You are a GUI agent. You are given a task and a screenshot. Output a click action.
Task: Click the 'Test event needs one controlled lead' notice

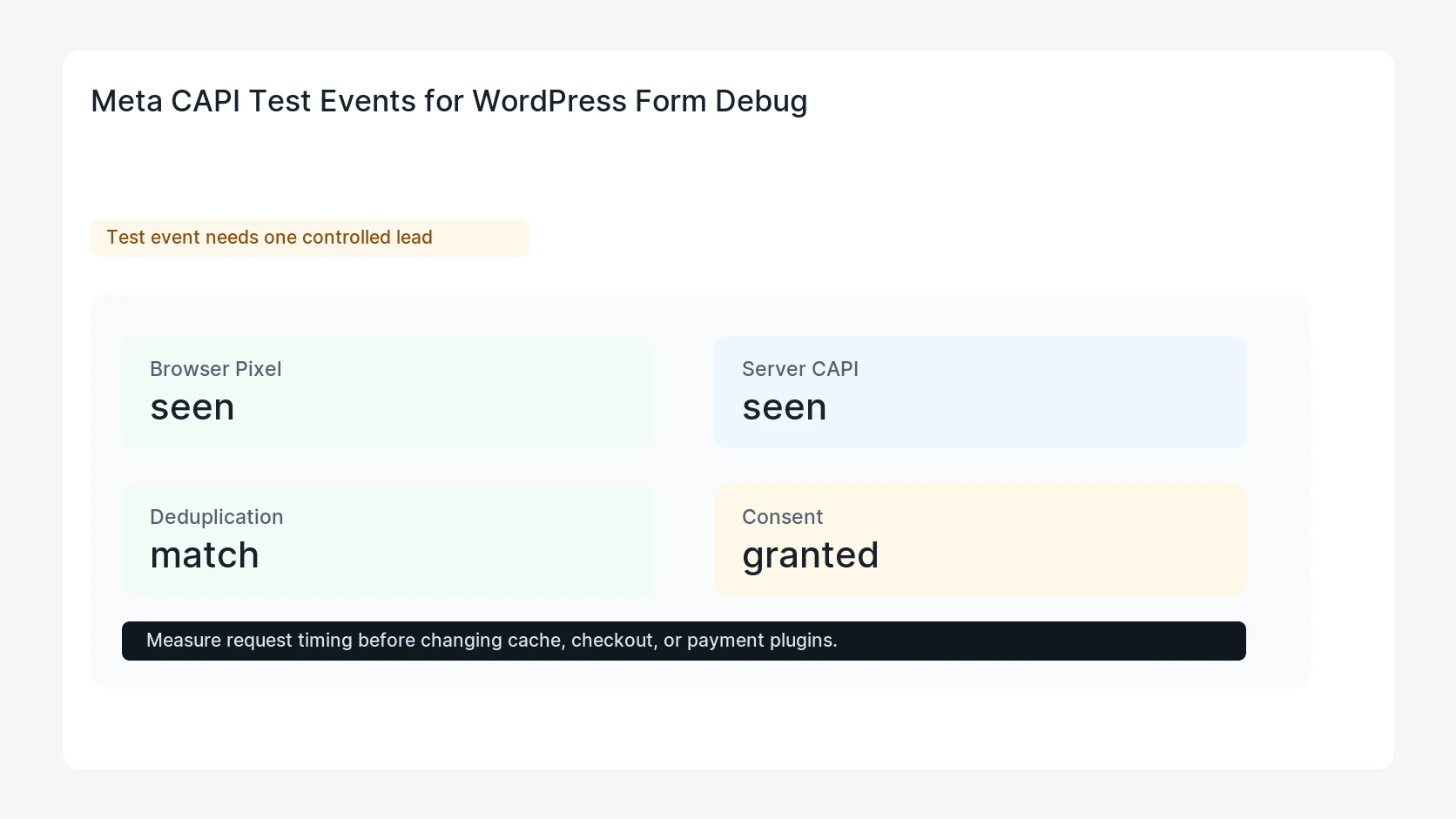(310, 238)
